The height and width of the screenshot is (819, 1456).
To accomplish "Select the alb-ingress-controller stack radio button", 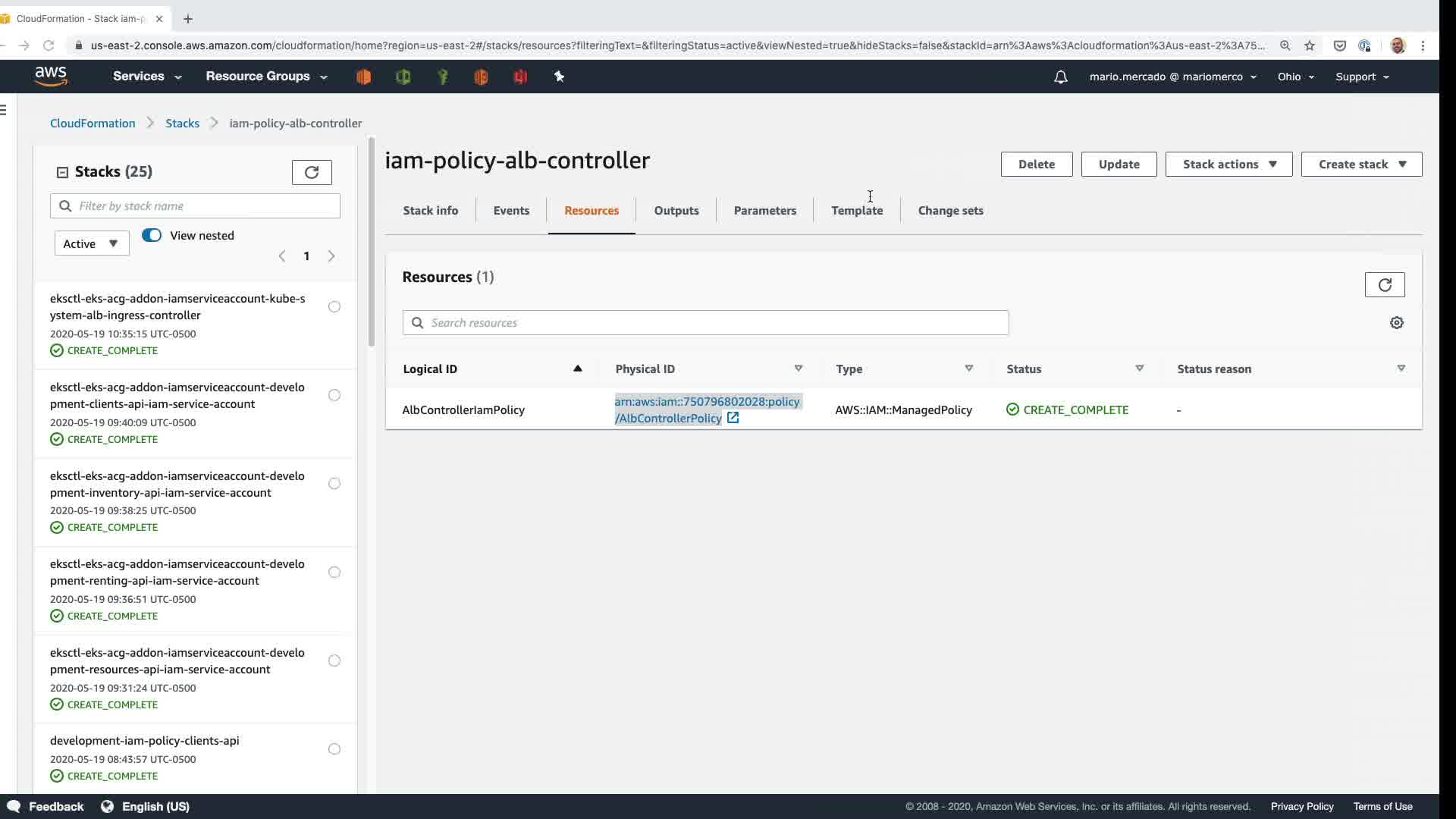I will point(334,306).
